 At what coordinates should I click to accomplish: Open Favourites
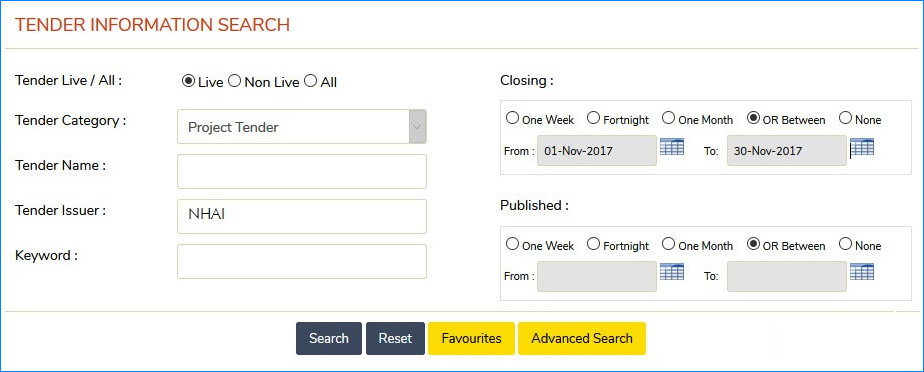tap(471, 338)
